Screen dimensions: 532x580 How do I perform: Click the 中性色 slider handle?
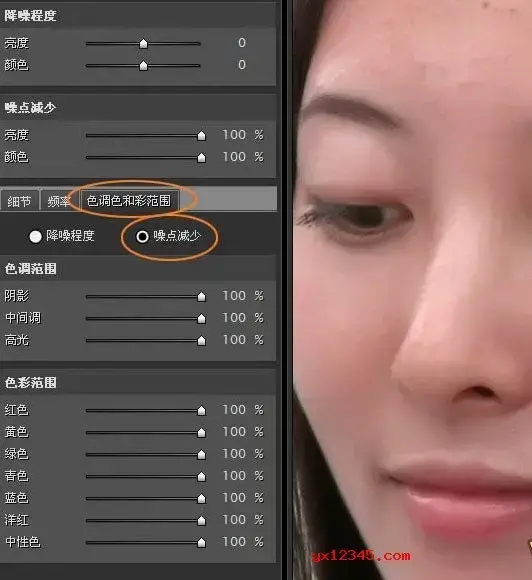pos(202,542)
